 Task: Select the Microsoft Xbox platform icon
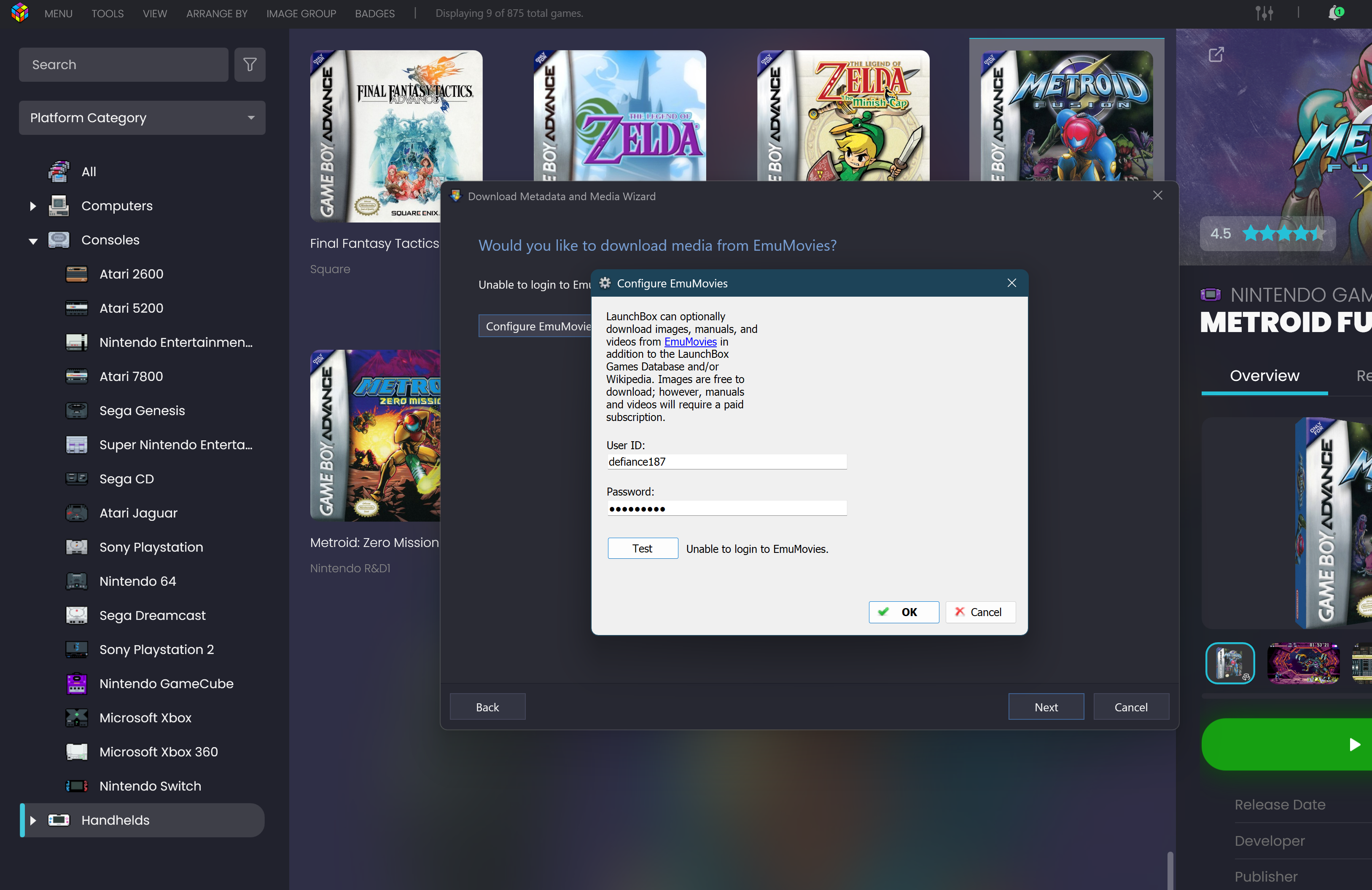coord(76,718)
